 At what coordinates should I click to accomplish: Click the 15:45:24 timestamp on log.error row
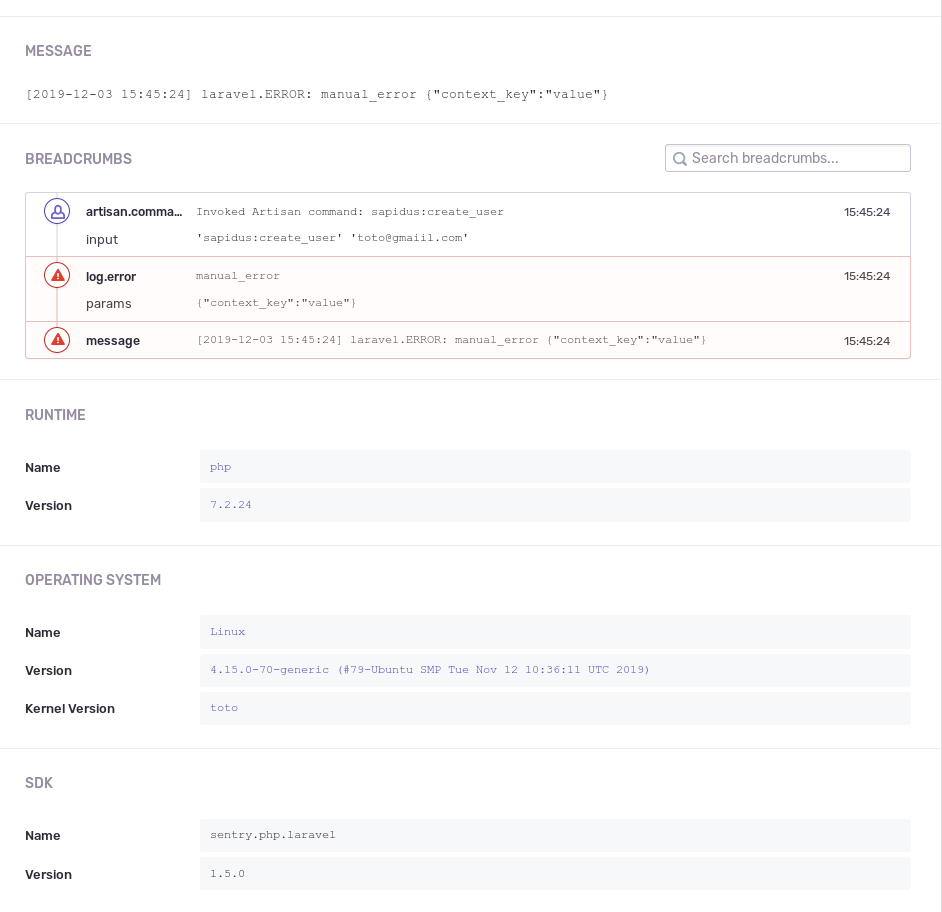867,276
